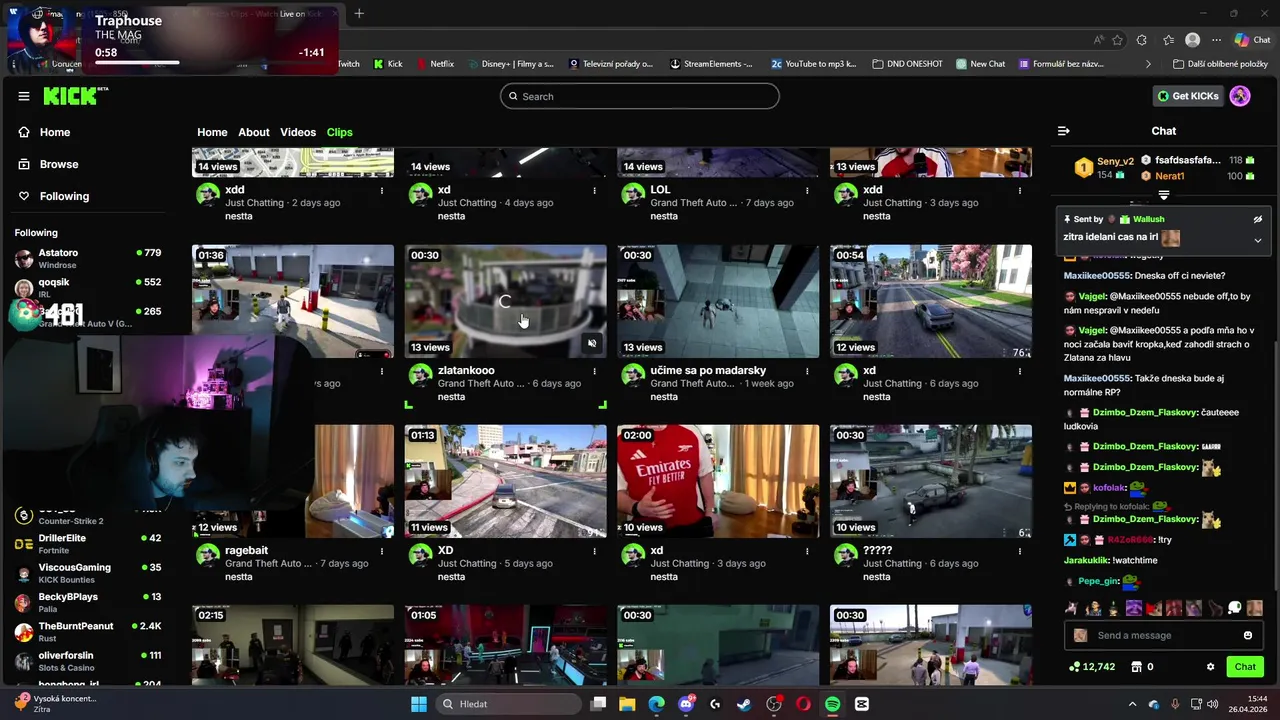Open the emoji picker in message box
The image size is (1280, 720).
(x=1248, y=635)
